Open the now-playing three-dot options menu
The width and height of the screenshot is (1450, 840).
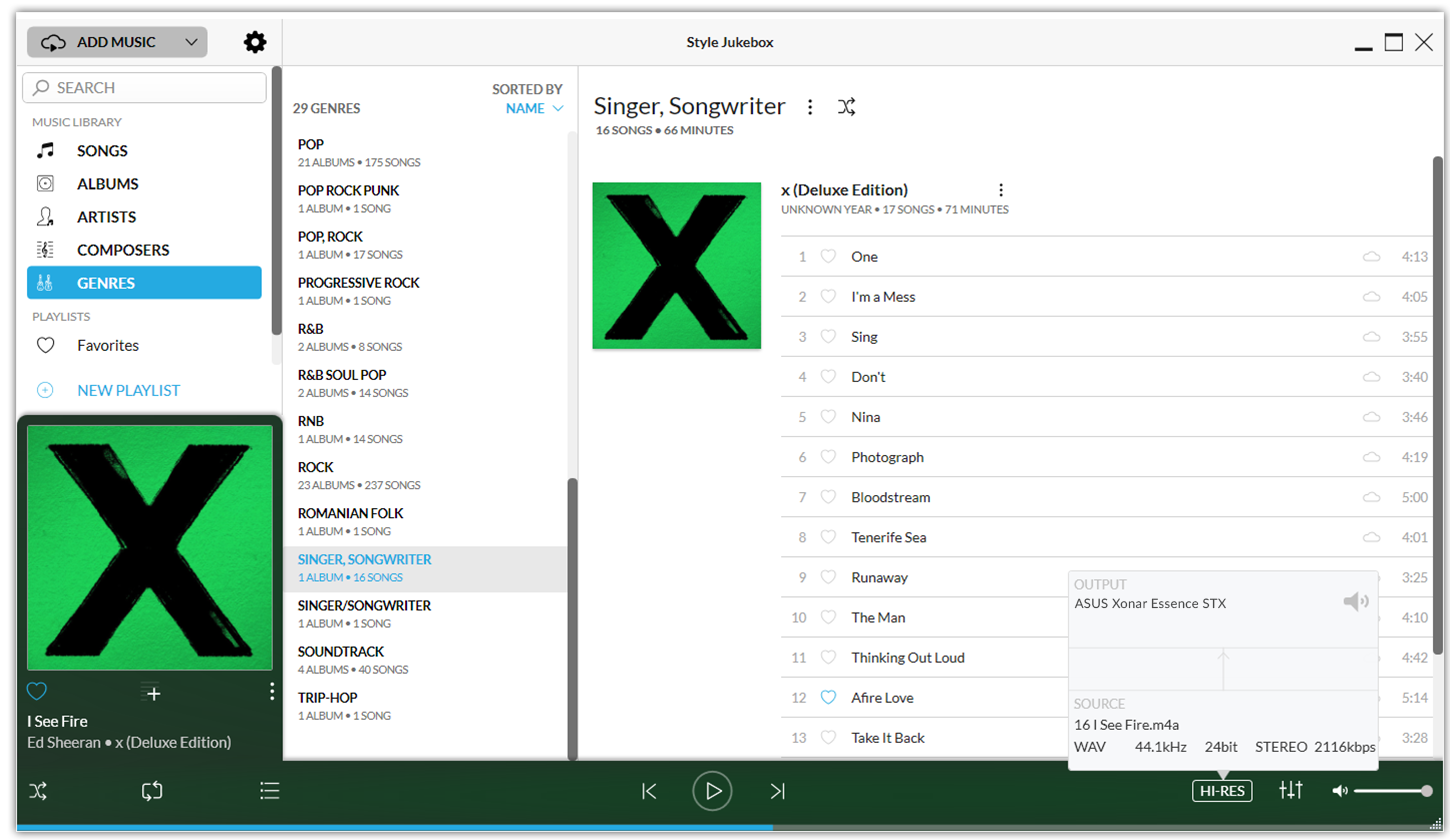[x=272, y=691]
